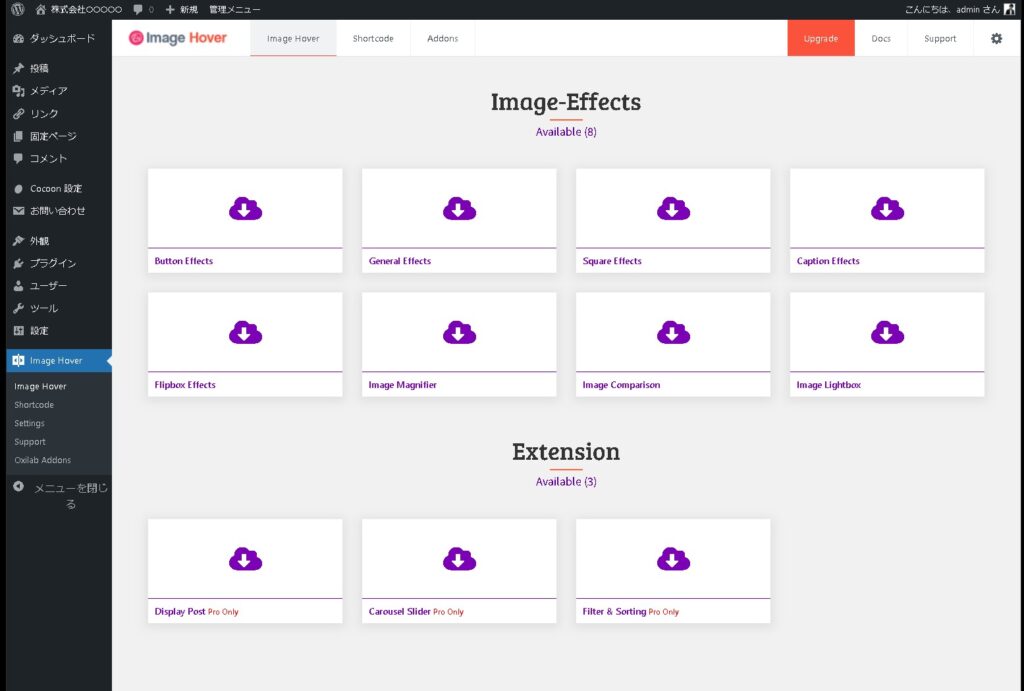Image resolution: width=1024 pixels, height=691 pixels.
Task: Open the settings gear icon in header
Action: tap(996, 39)
